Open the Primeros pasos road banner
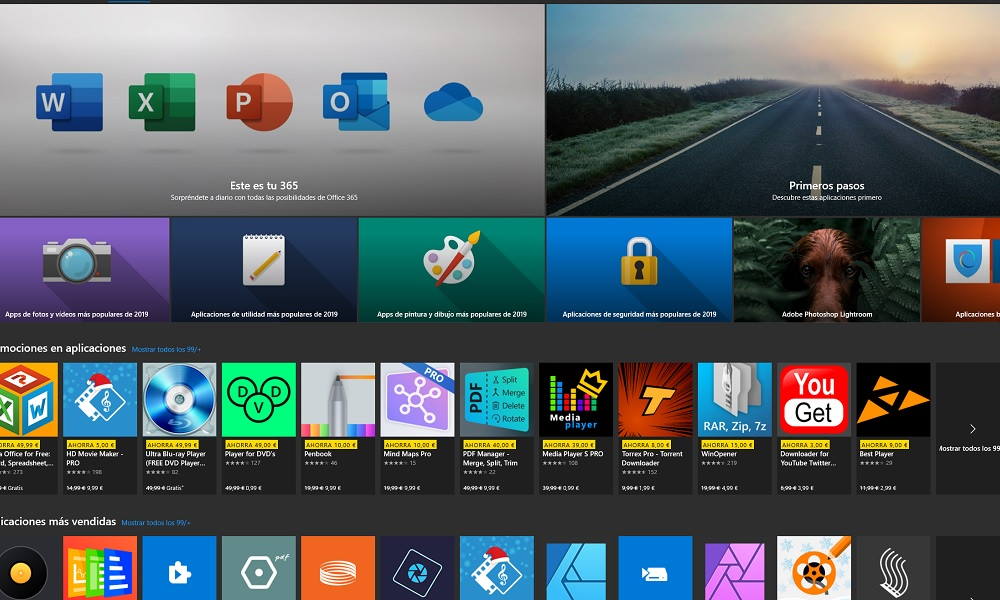Screen dimensions: 1000x600 pyautogui.click(x=772, y=110)
